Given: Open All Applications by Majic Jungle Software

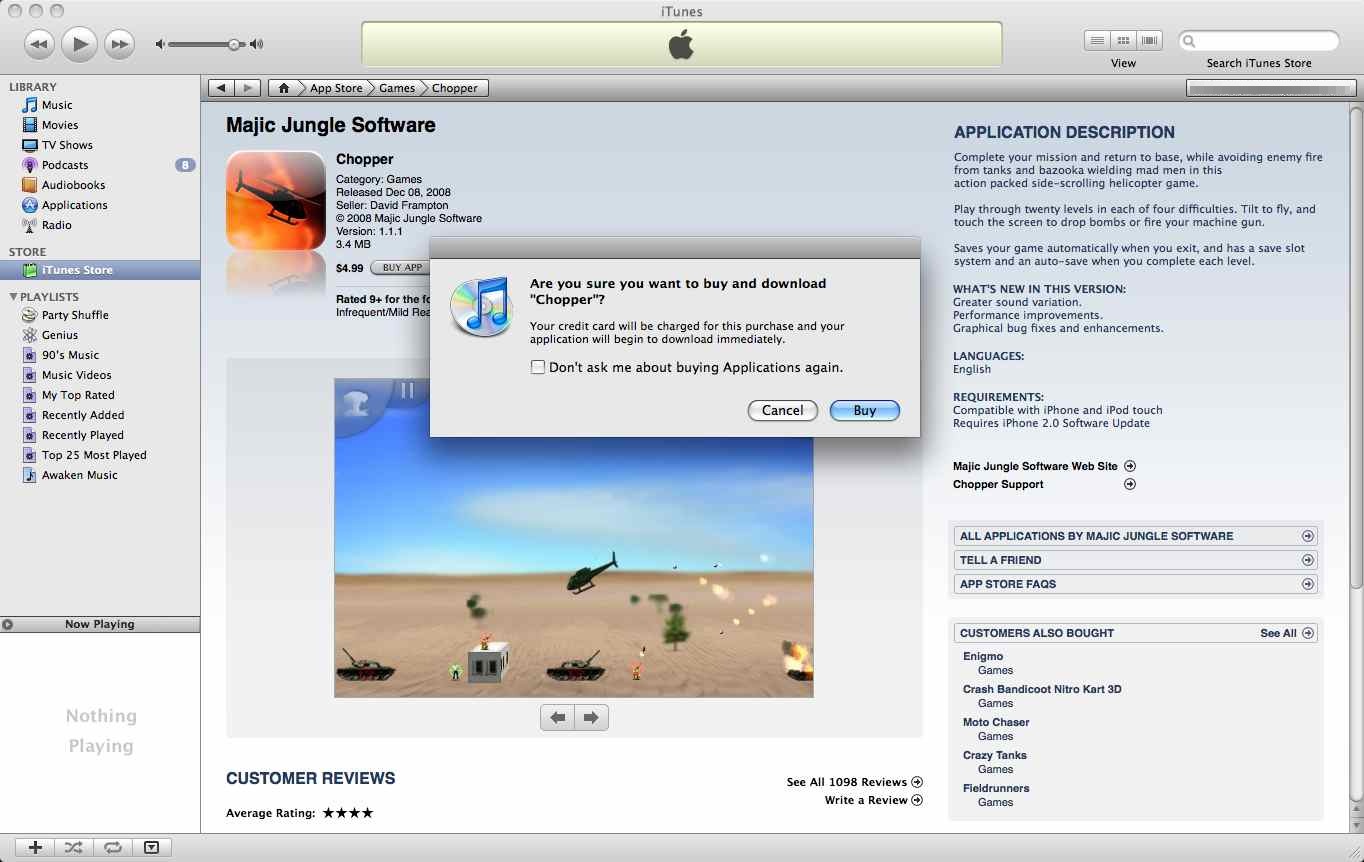Looking at the screenshot, I should 1136,536.
